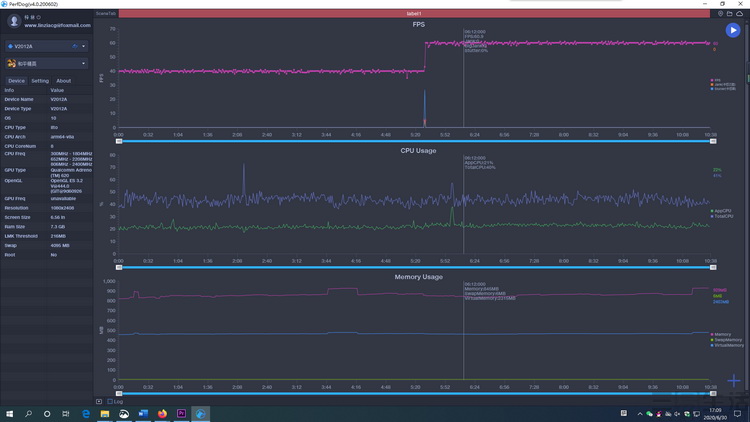Toggle FPS series in FPS legend
Viewport: 750px width, 422px height.
coord(715,80)
